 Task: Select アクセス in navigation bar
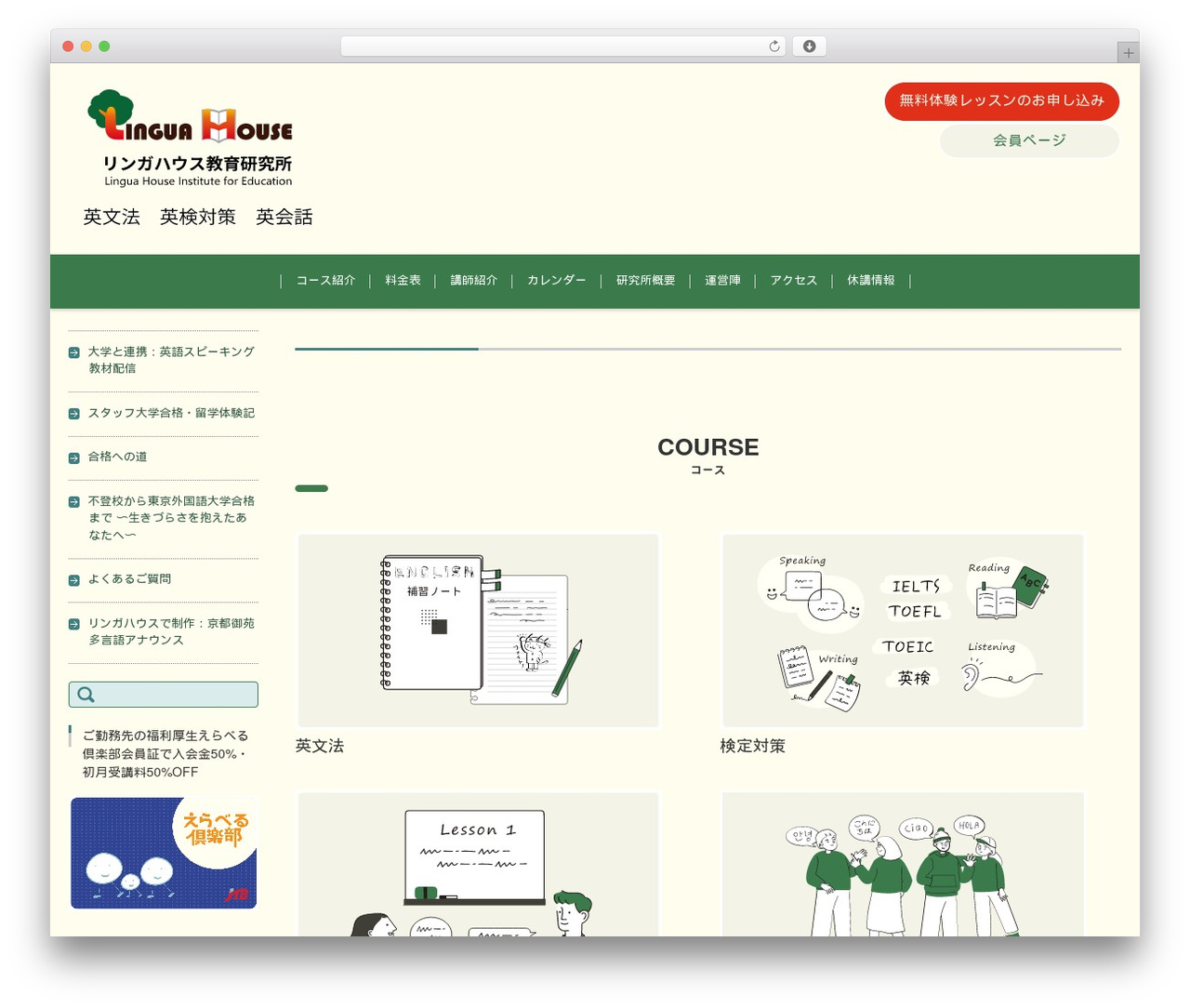pos(794,281)
